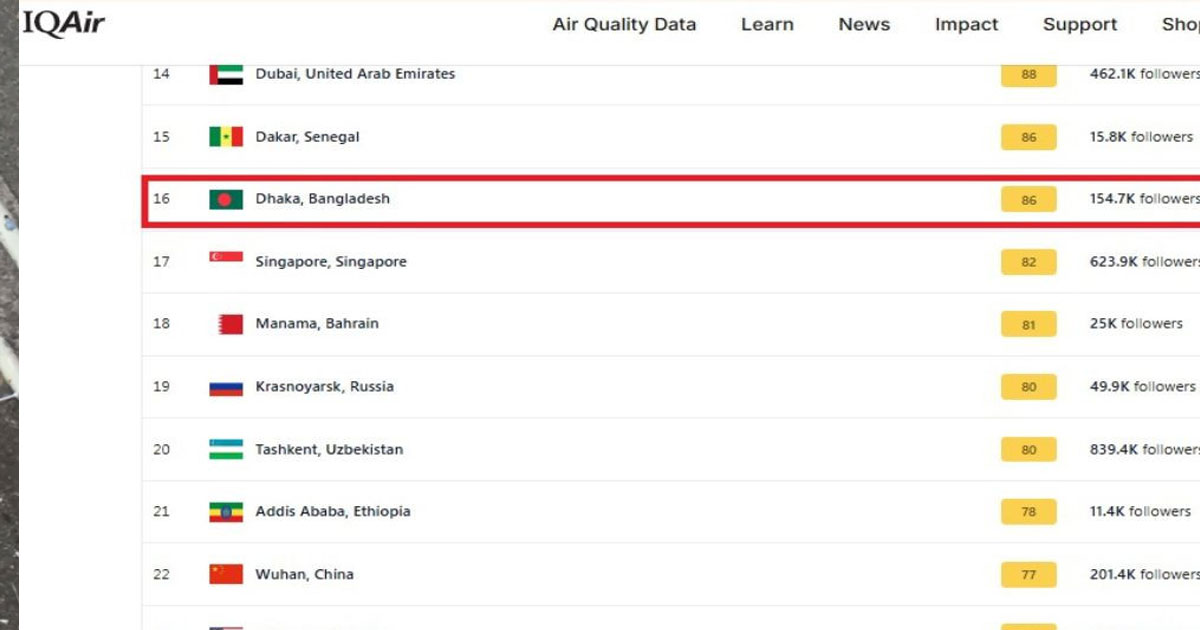This screenshot has height=630, width=1200.
Task: Click Addis Ababa's AQI badge showing 78
Action: (1029, 512)
